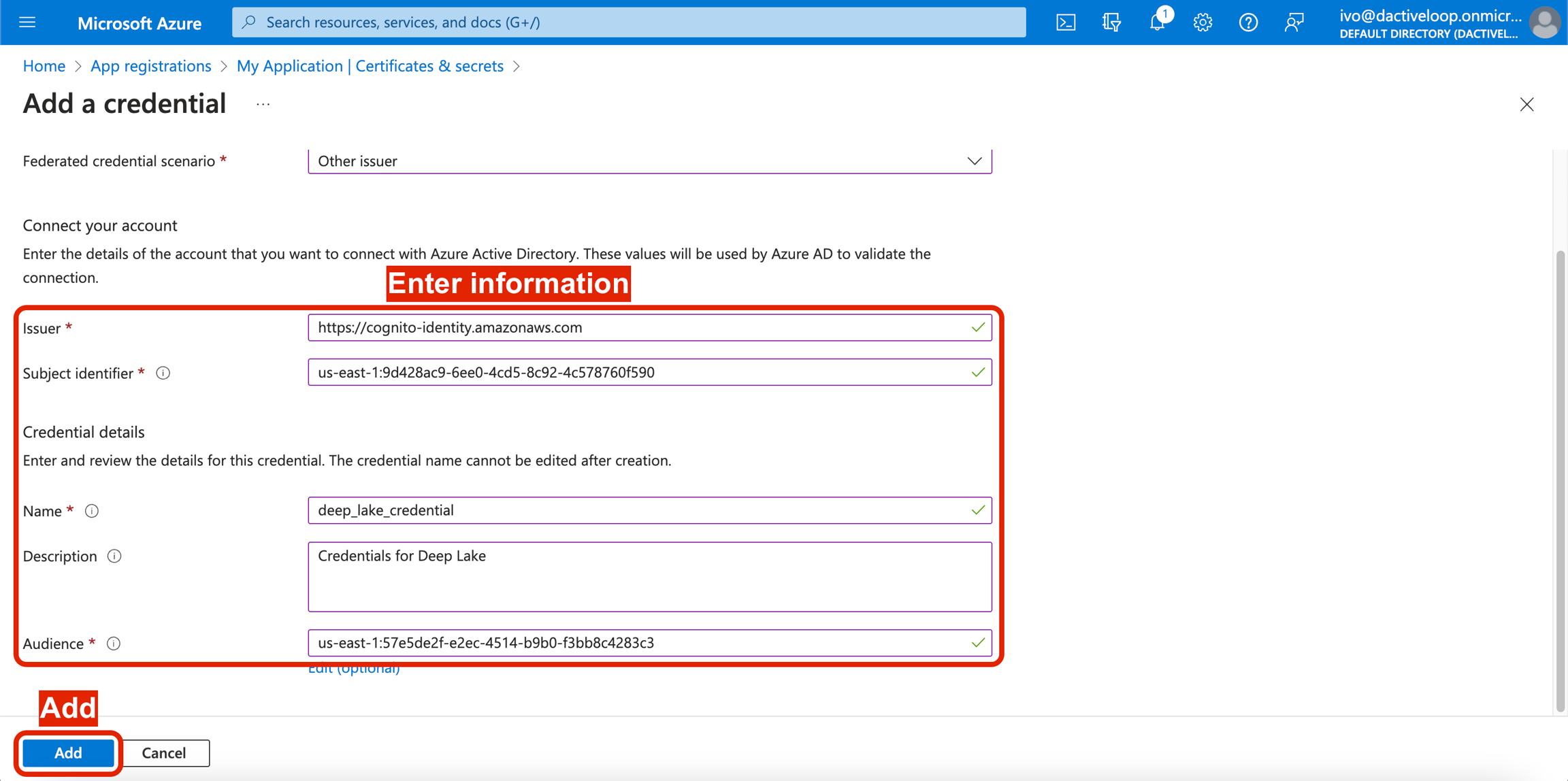This screenshot has width=1568, height=781.
Task: Launch Cloud Shell from the top bar
Action: coord(1066,22)
